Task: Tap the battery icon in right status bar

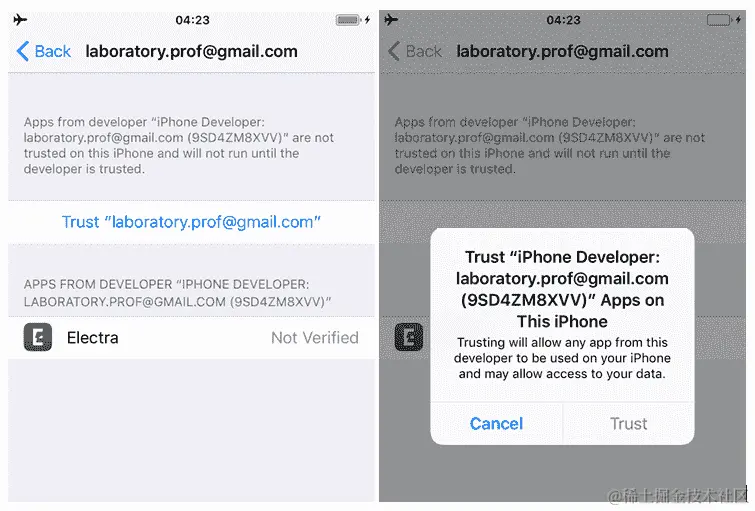Action: (719, 20)
